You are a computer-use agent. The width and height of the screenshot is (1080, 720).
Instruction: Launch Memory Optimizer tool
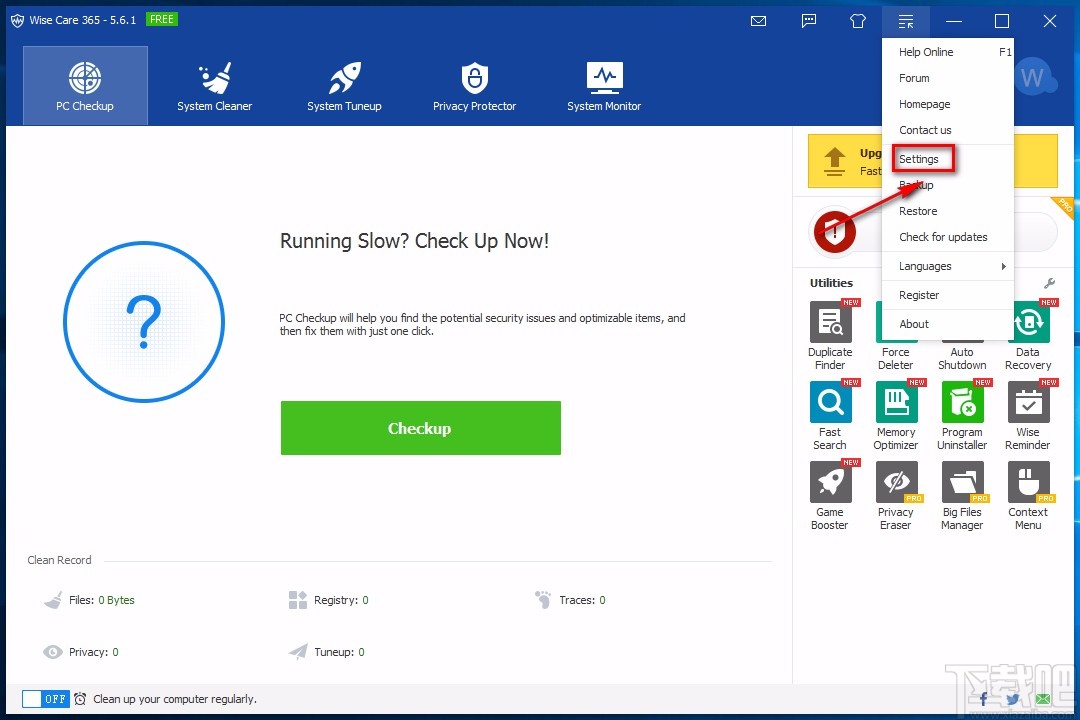896,403
